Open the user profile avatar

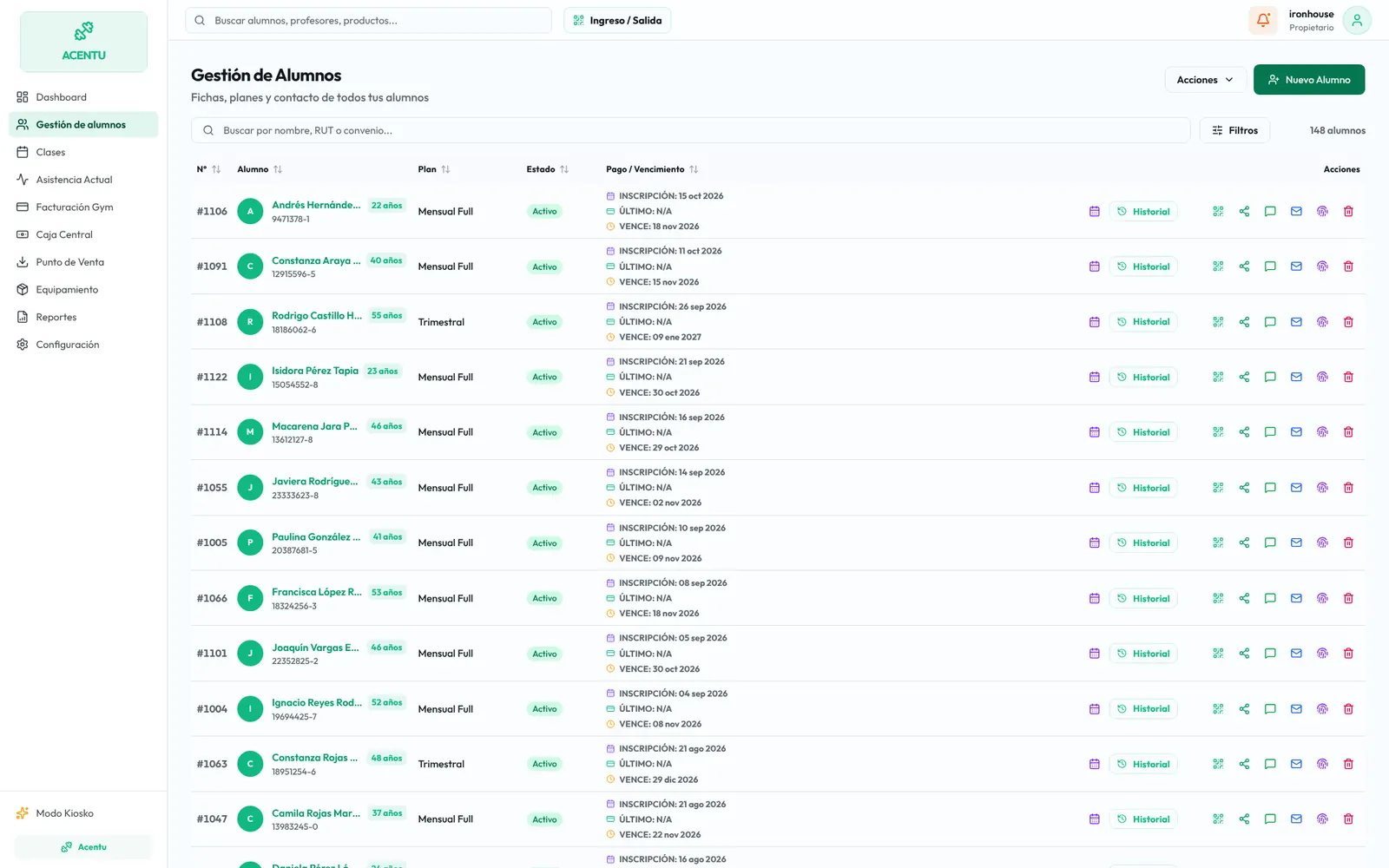(1357, 20)
